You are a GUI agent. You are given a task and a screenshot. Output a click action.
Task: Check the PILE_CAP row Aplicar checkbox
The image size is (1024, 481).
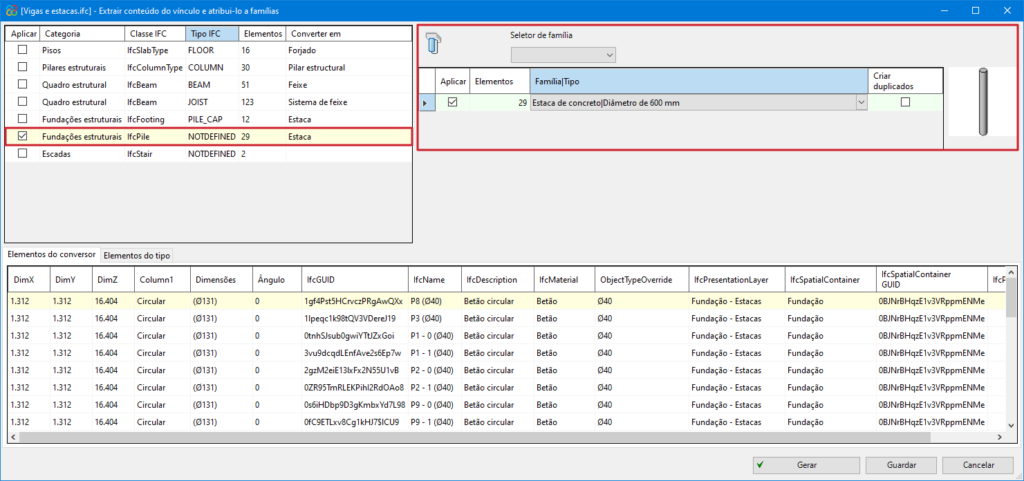tap(23, 119)
